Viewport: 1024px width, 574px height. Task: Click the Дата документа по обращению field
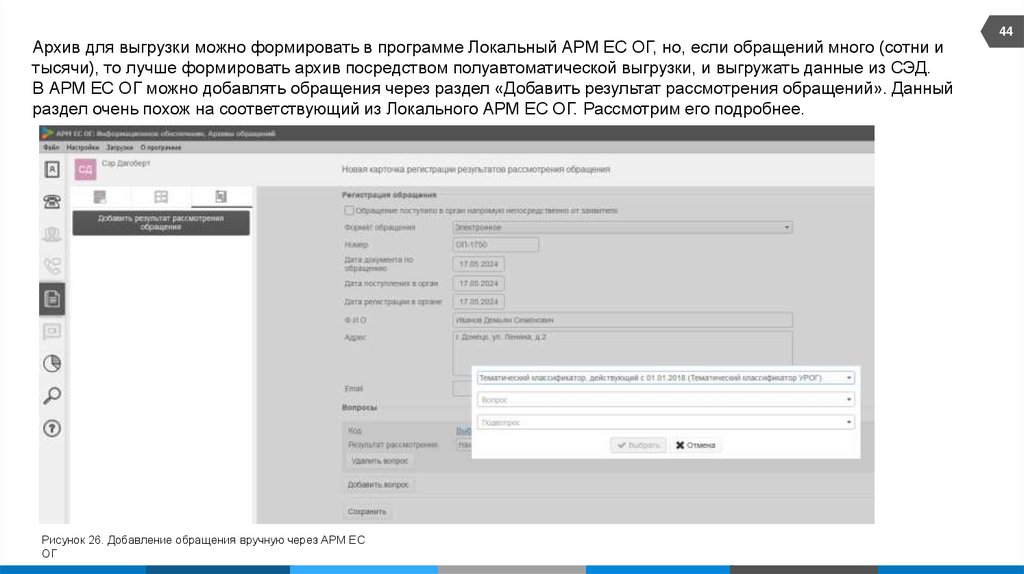click(x=478, y=264)
